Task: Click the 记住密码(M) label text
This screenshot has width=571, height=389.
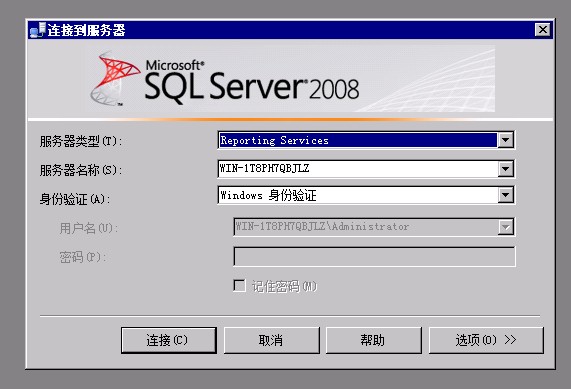Action: (284, 286)
